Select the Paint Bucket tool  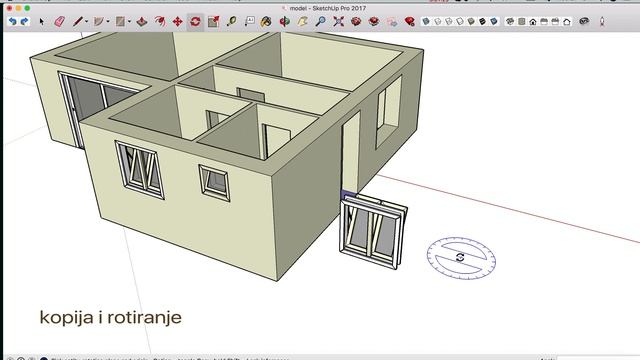pos(266,21)
